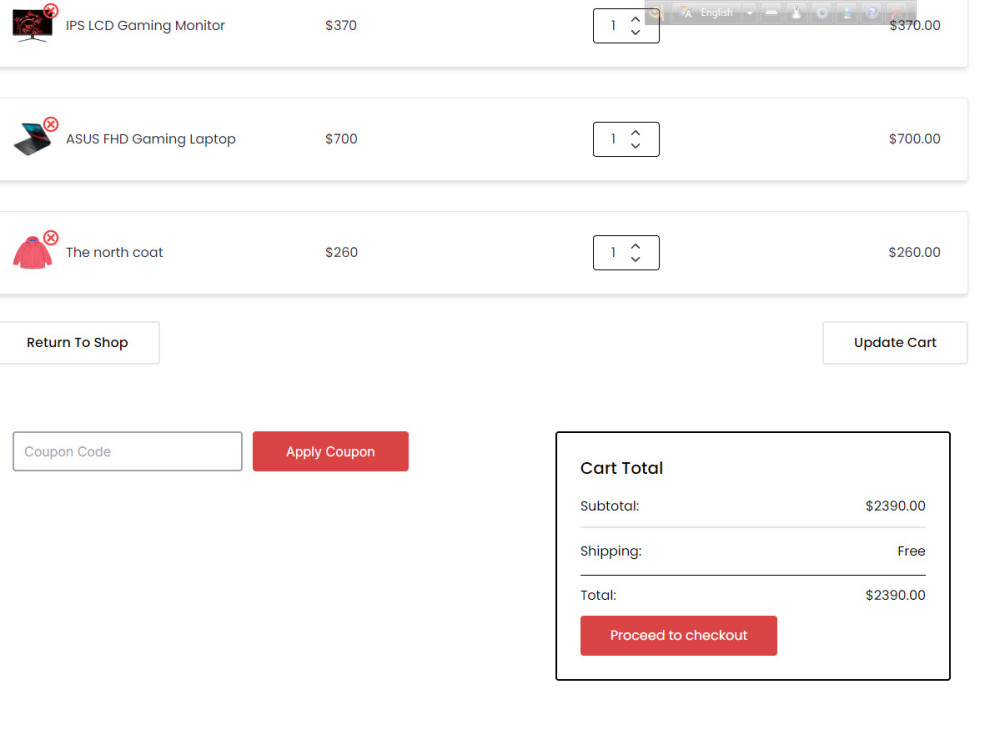This screenshot has width=1000, height=750.
Task: Open English language selector in floating toolbar
Action: coord(707,12)
